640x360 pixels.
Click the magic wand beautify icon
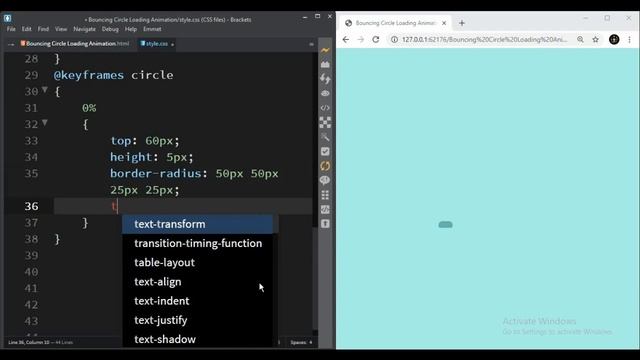point(325,137)
